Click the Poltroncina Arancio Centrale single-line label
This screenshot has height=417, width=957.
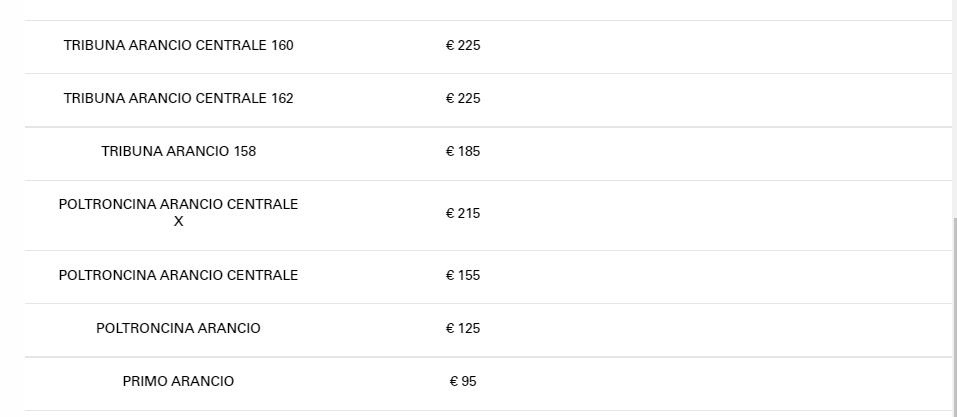pos(178,276)
